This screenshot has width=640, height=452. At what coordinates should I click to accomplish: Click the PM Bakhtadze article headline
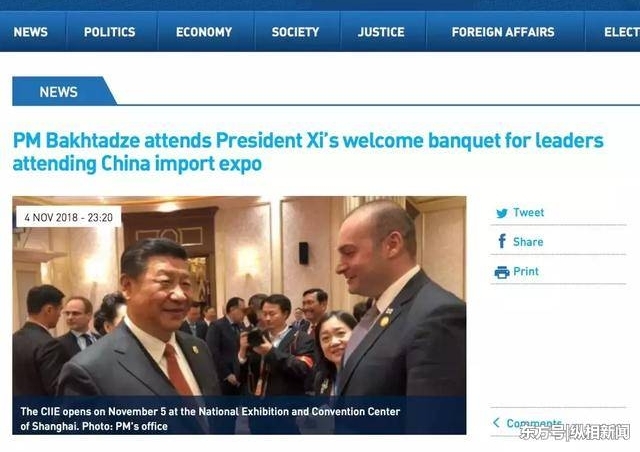pyautogui.click(x=308, y=152)
